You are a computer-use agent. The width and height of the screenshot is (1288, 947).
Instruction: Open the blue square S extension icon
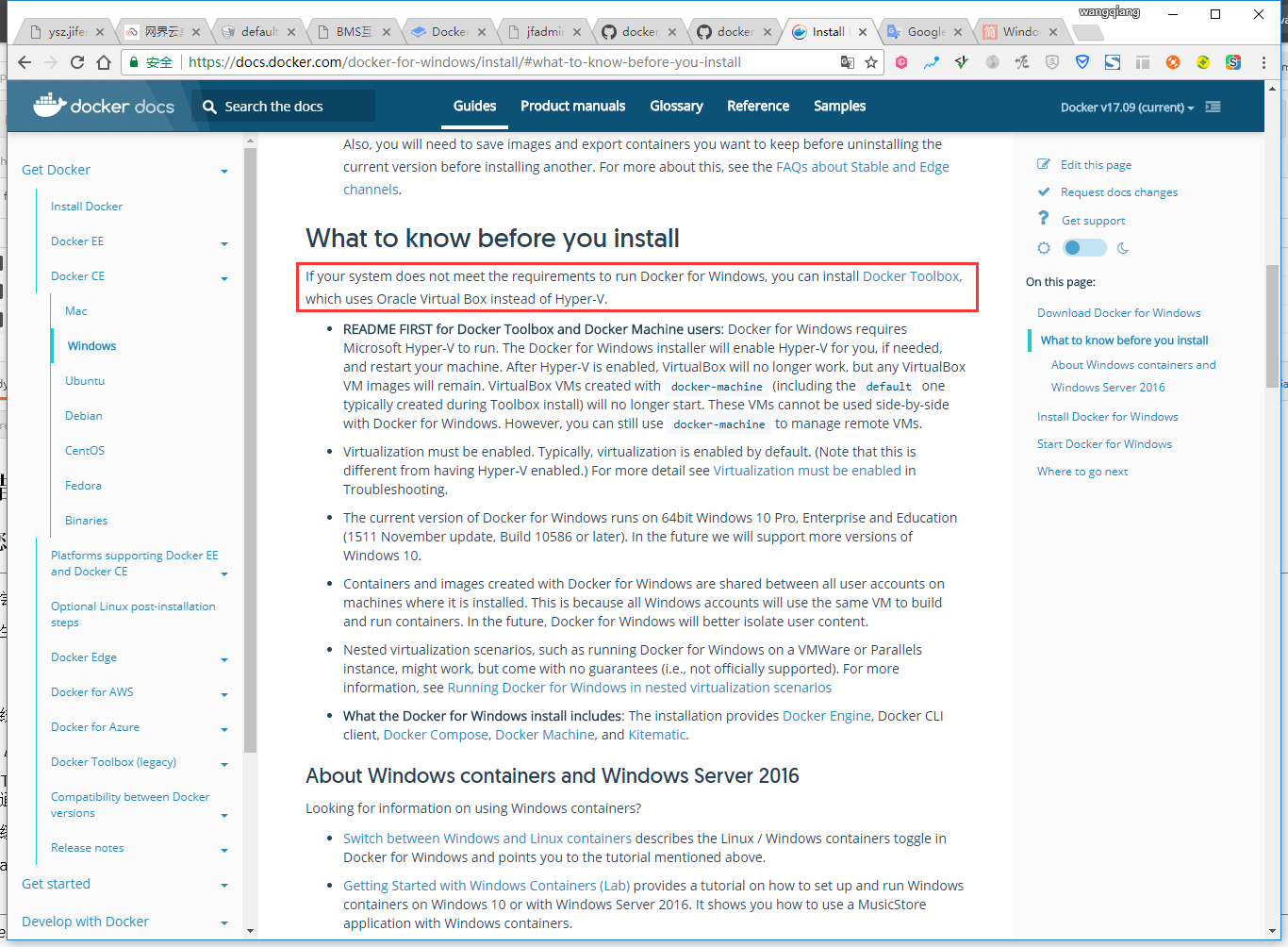pyautogui.click(x=1113, y=62)
